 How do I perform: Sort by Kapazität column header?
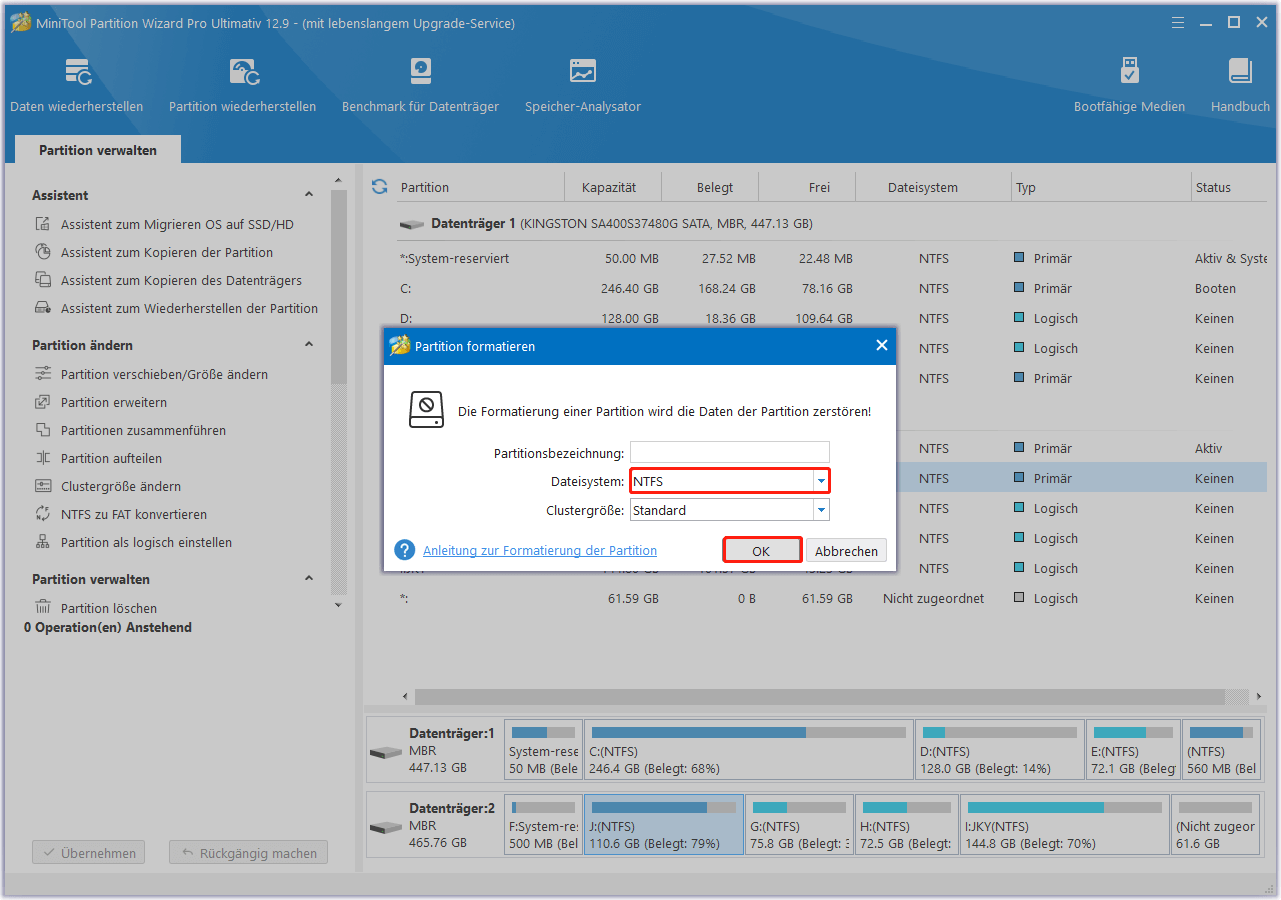click(x=608, y=187)
